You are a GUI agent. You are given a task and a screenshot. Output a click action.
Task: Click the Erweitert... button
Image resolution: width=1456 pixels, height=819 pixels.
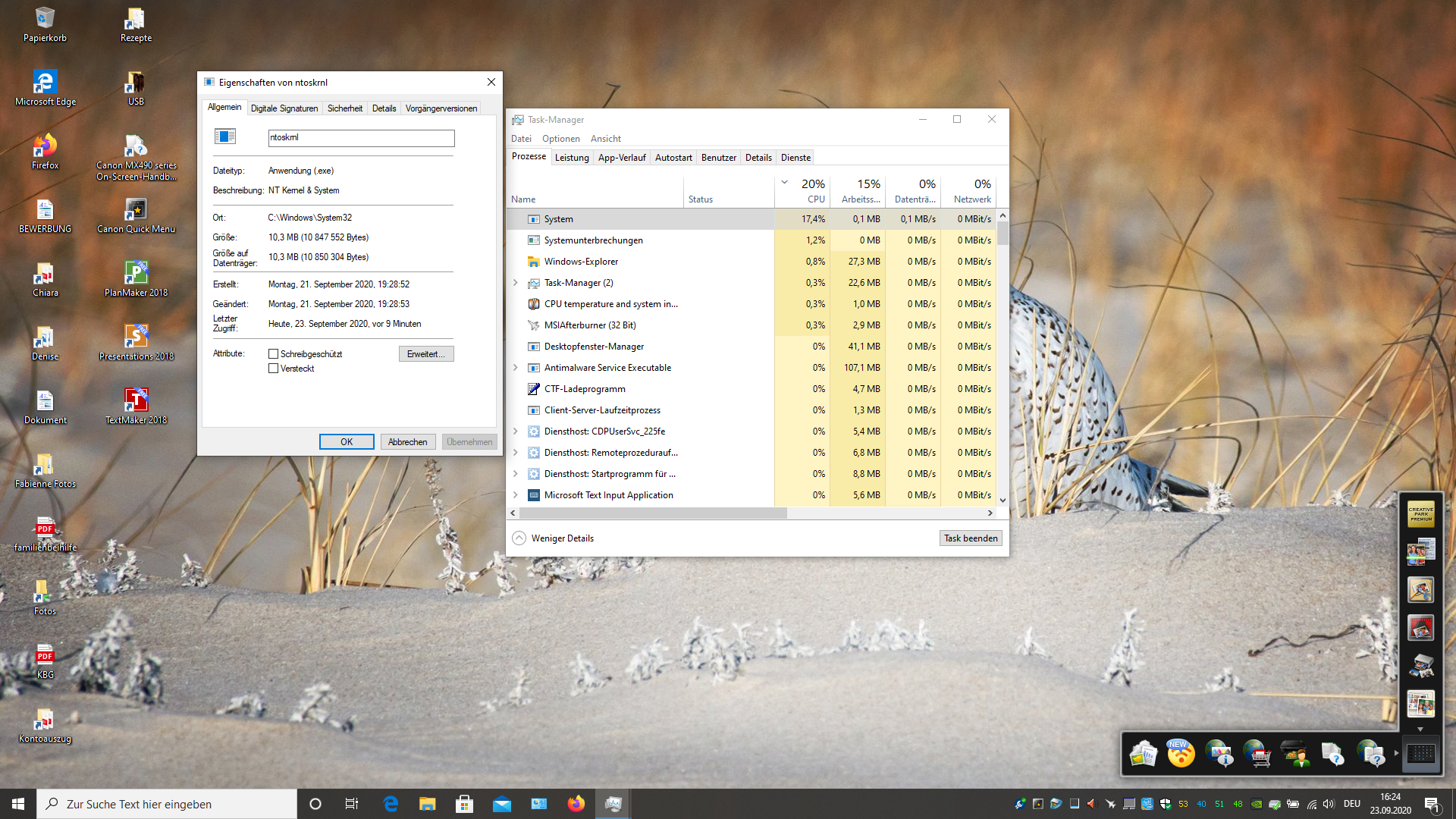pos(425,354)
